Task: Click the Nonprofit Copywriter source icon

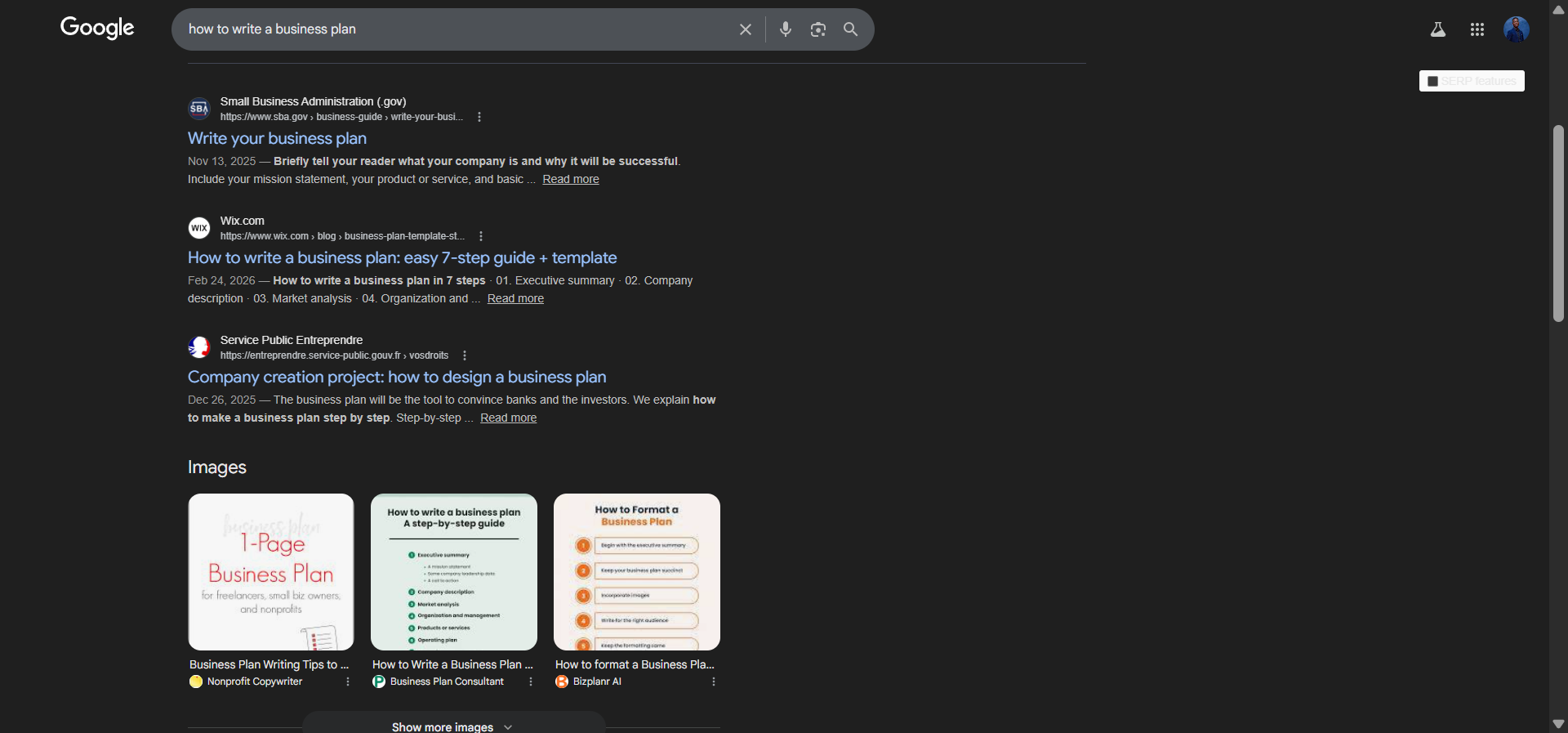Action: (196, 682)
